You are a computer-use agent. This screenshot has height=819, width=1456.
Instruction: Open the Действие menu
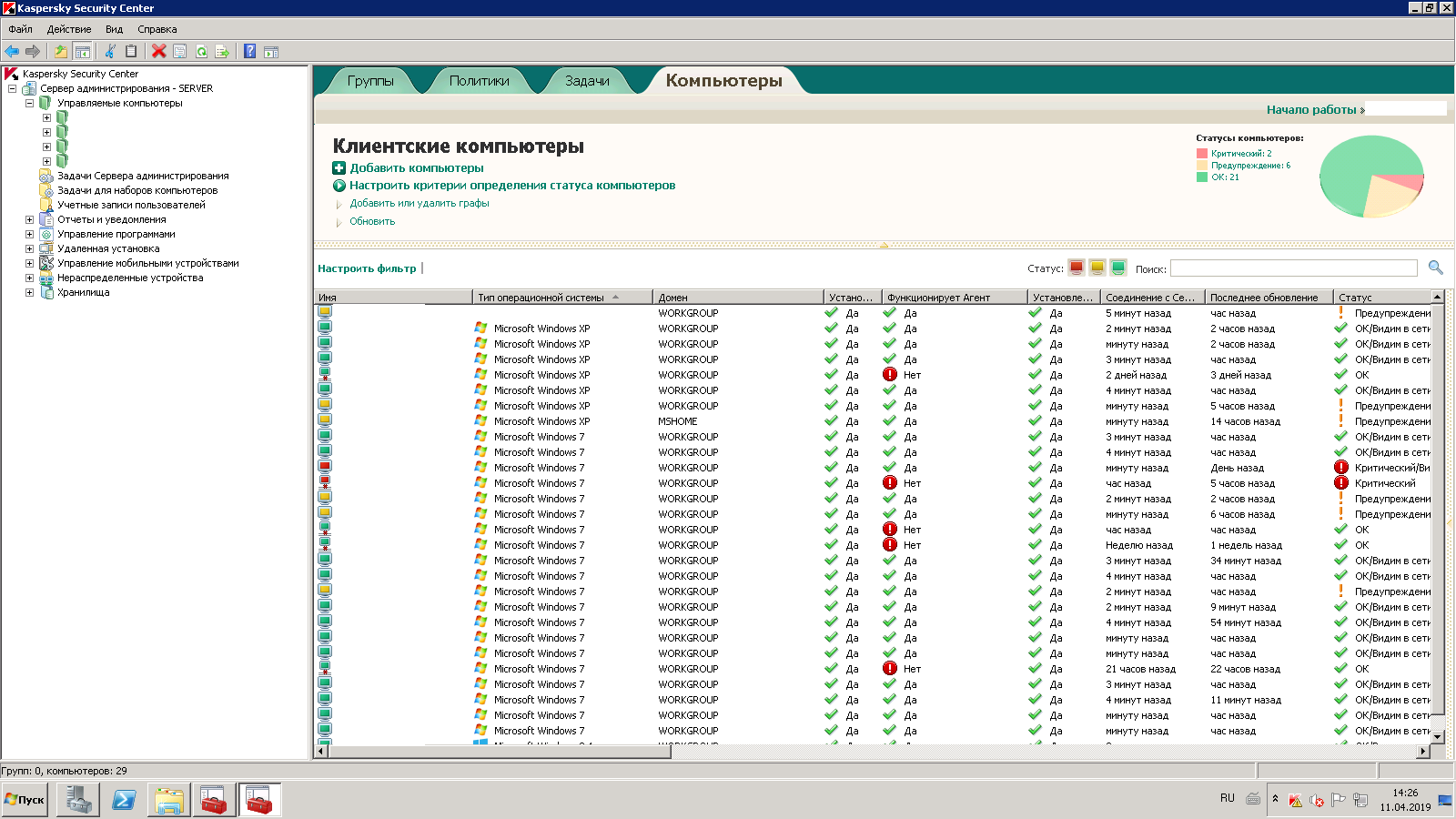[x=68, y=29]
